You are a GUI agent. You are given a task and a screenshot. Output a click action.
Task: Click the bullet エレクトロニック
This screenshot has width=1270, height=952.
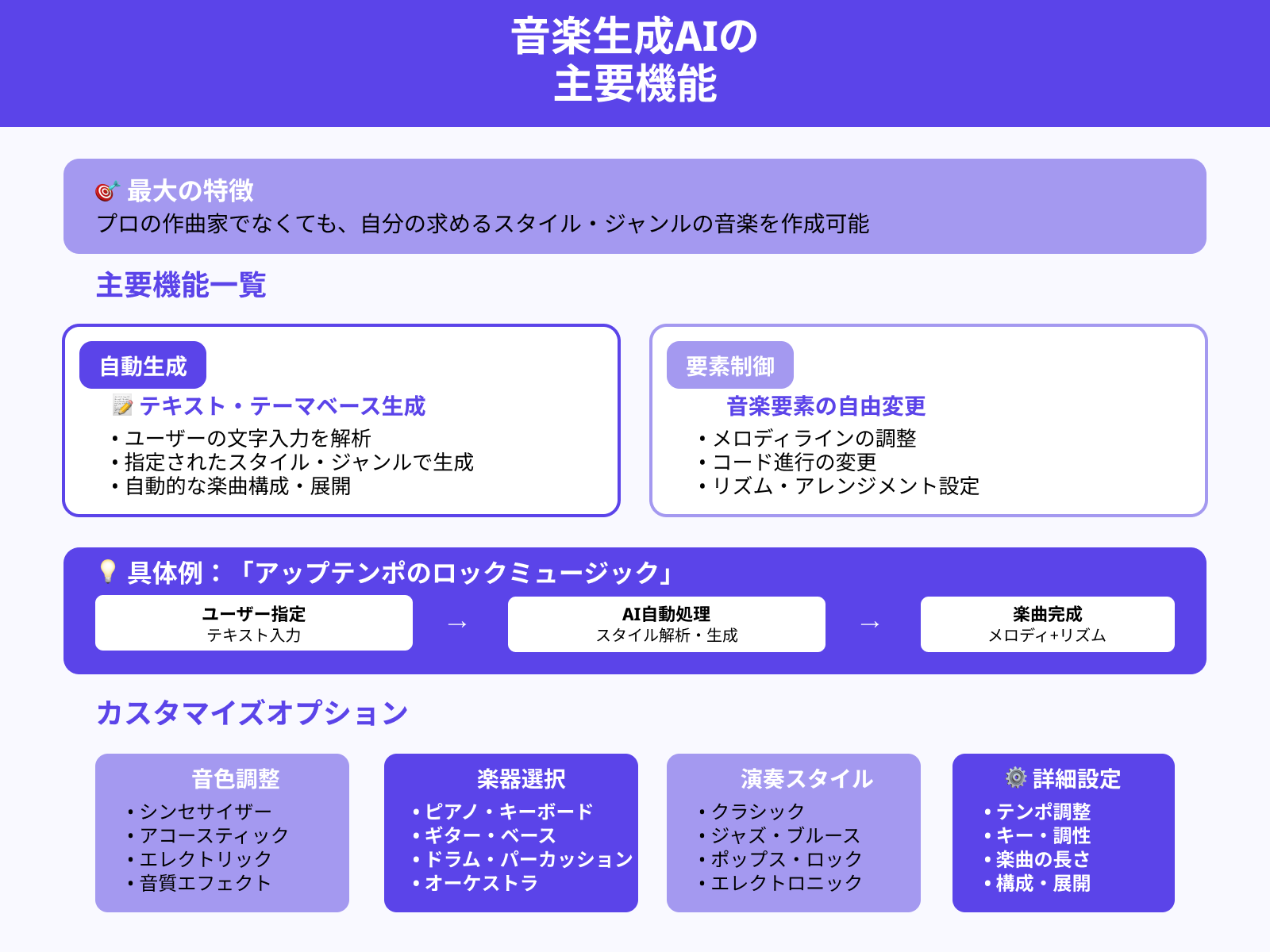click(780, 883)
